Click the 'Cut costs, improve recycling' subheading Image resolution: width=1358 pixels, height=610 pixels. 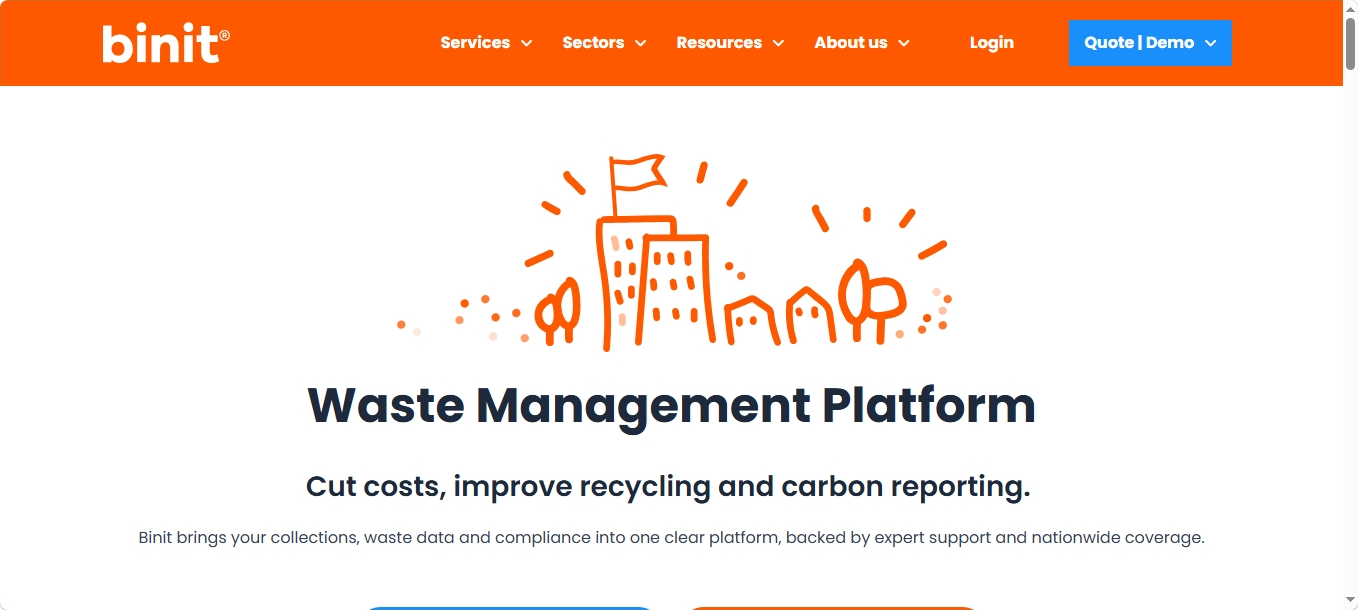coord(668,487)
